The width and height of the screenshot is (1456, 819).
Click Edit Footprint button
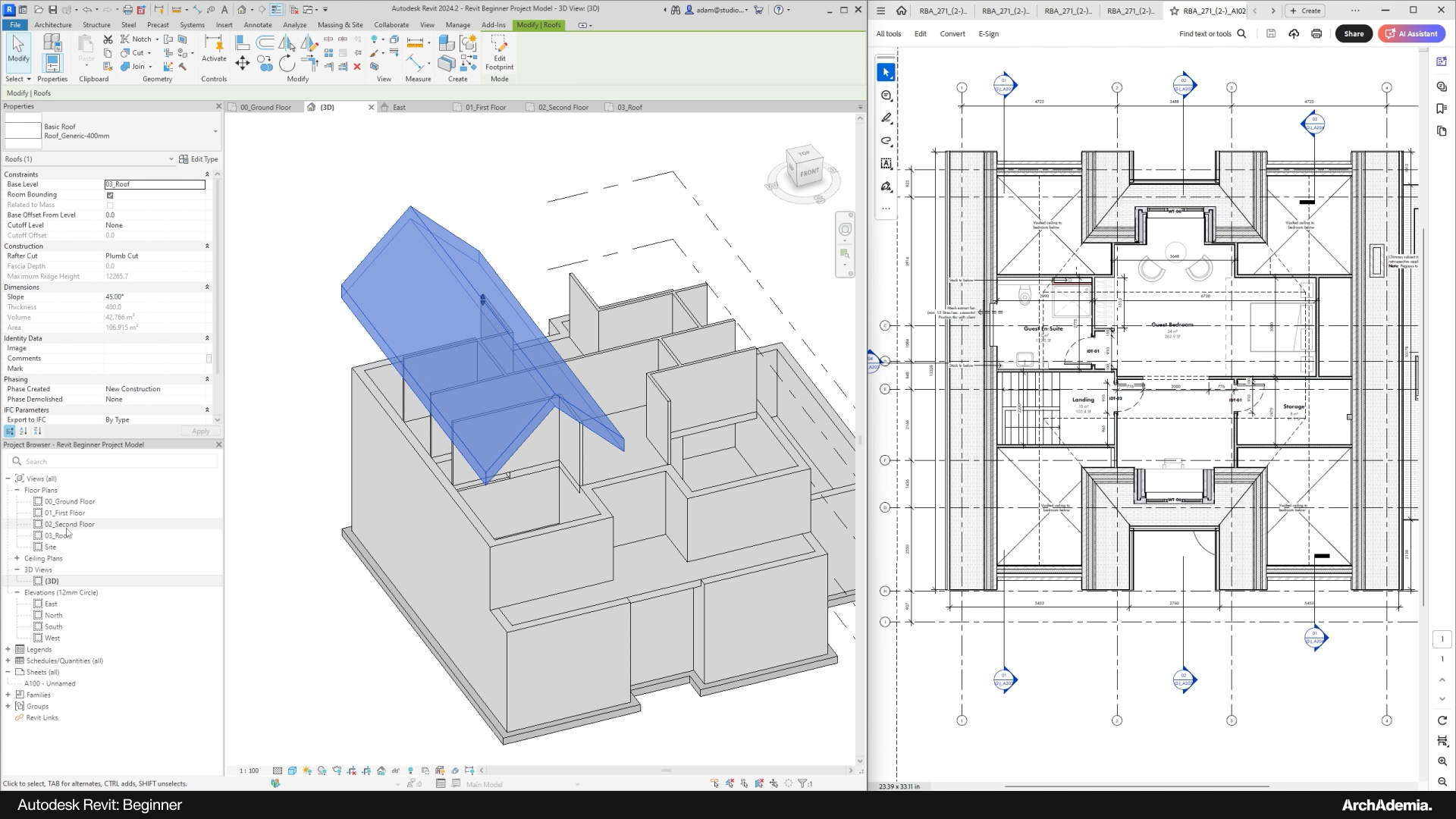click(499, 52)
